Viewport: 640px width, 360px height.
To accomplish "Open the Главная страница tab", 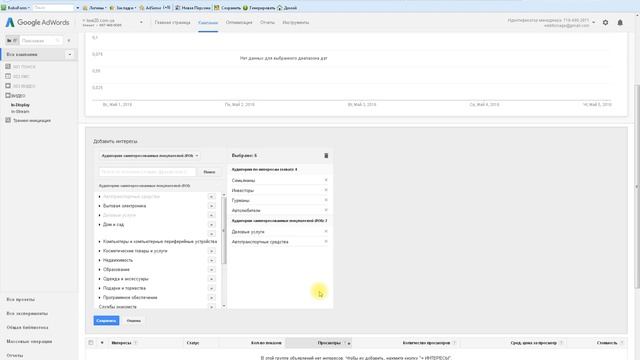I will coord(172,22).
